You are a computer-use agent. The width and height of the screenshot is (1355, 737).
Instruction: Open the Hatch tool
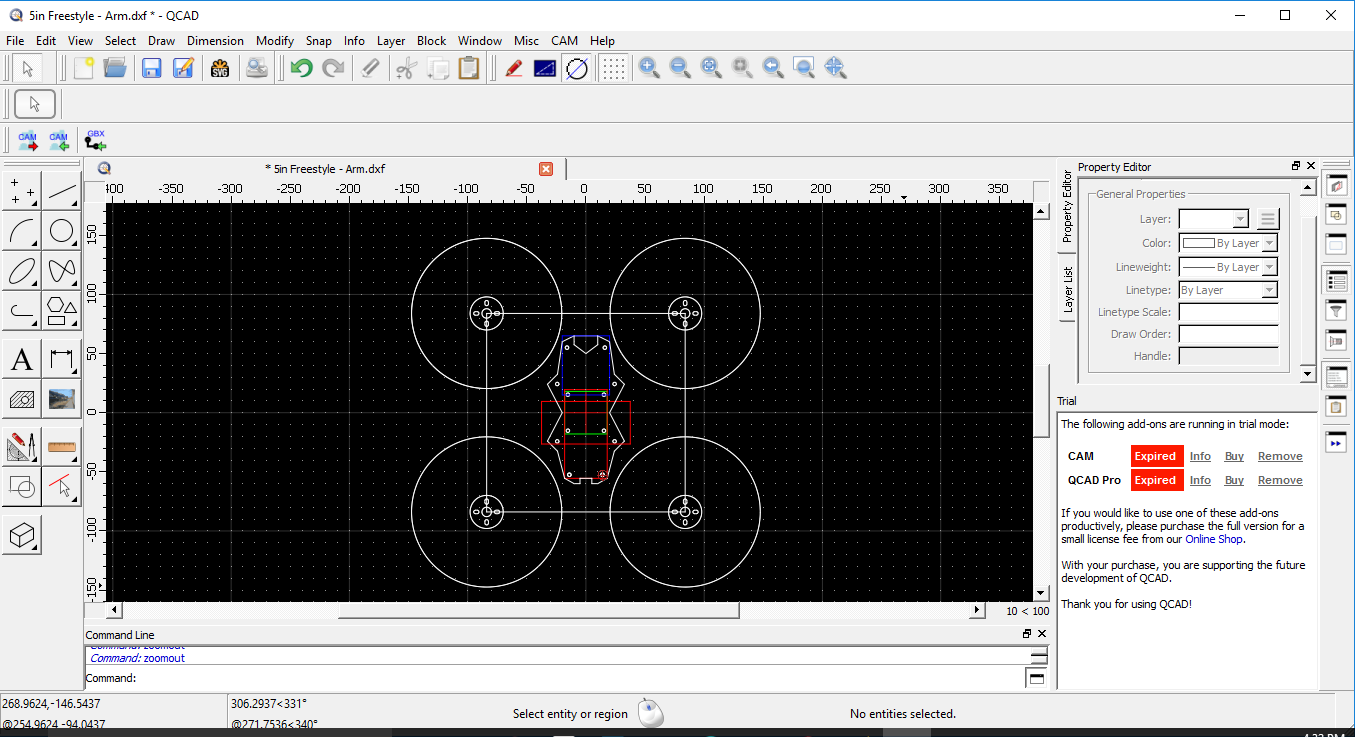click(21, 398)
